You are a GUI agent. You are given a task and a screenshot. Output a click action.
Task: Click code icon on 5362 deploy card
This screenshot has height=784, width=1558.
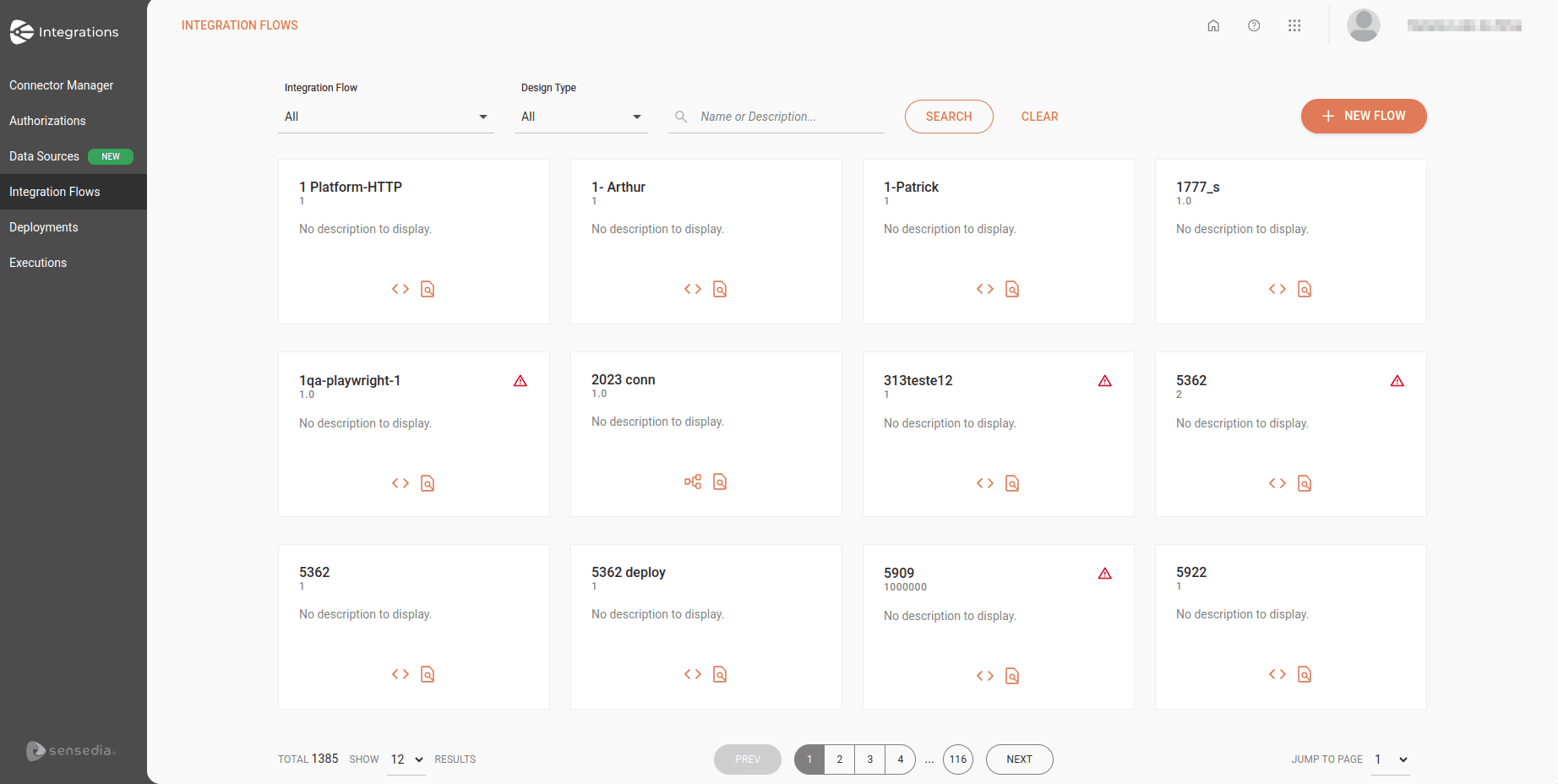693,674
